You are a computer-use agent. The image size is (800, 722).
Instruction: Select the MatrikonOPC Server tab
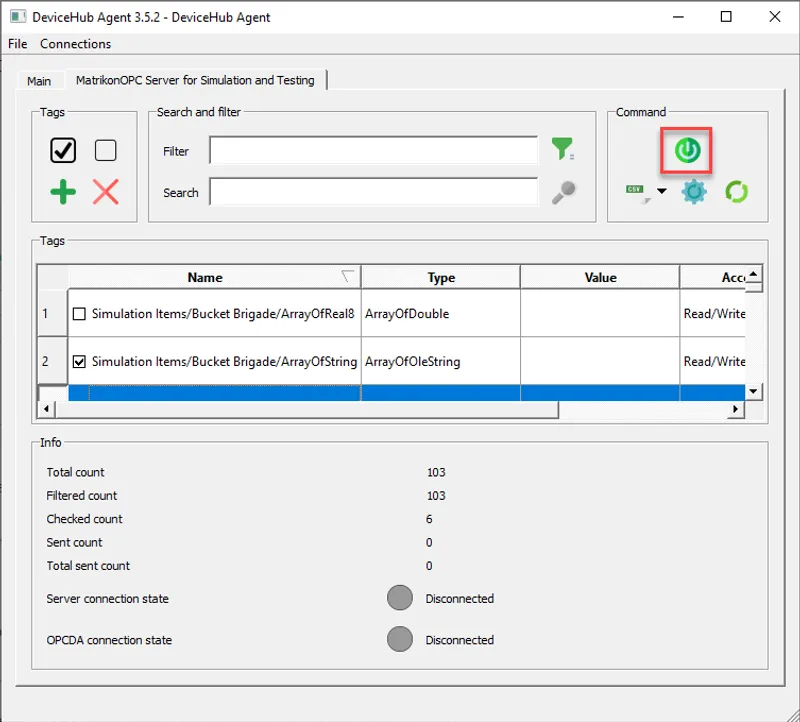[x=194, y=80]
